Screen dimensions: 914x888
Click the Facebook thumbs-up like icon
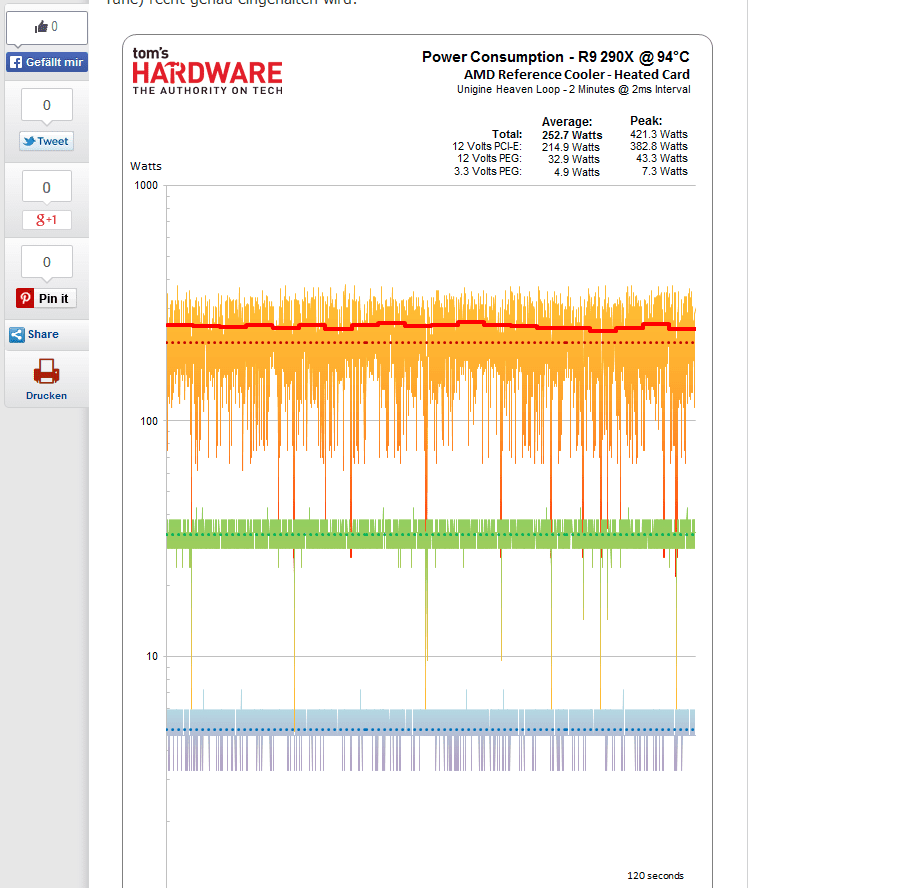(x=41, y=27)
